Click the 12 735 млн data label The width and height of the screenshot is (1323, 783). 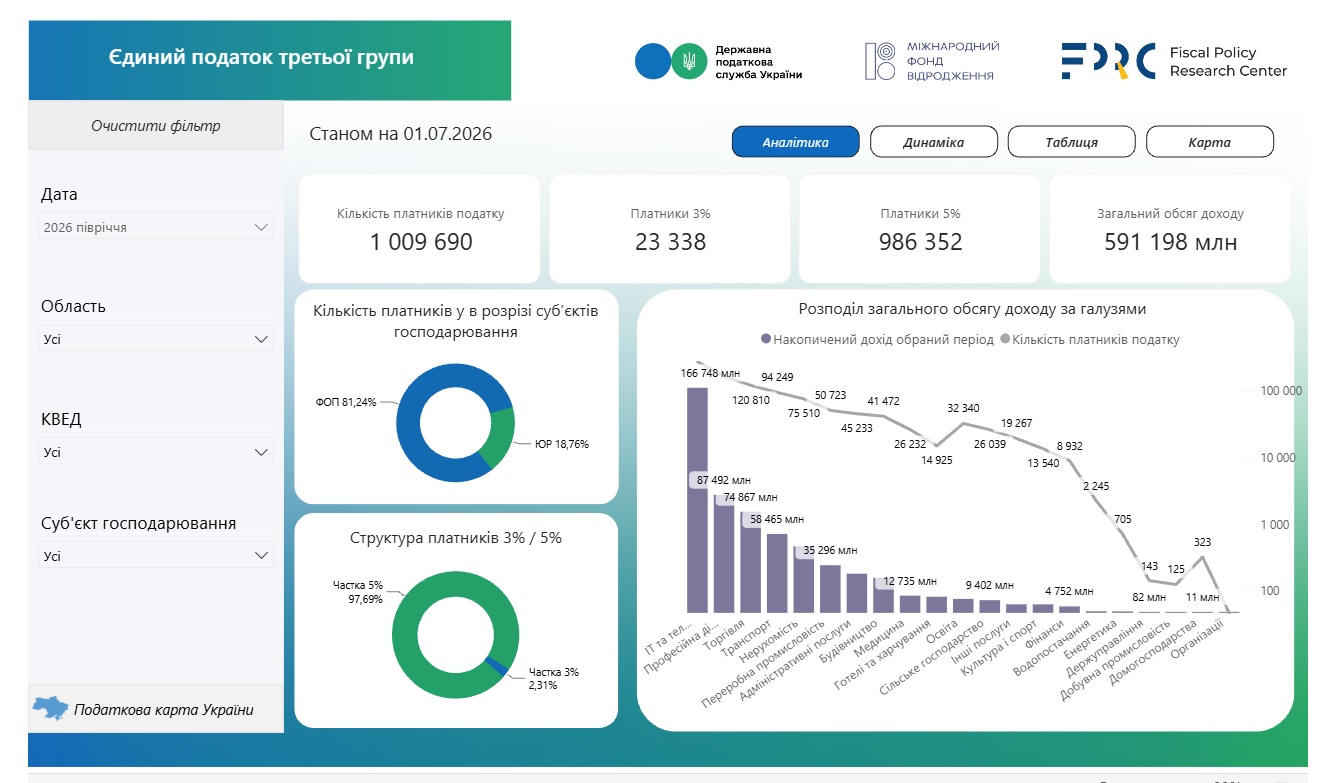coord(910,581)
